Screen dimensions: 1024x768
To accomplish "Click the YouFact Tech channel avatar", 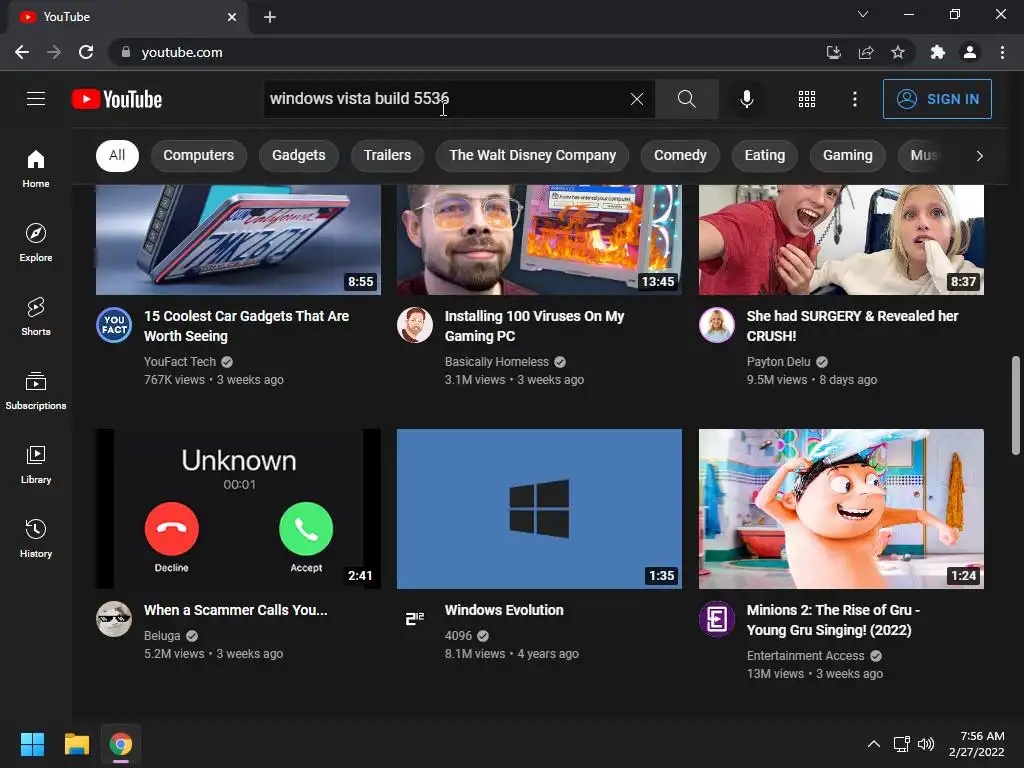I will pos(114,325).
